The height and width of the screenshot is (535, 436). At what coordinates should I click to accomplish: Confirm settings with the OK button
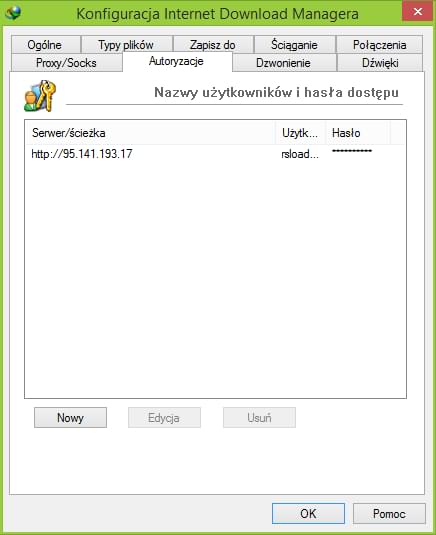[x=308, y=514]
